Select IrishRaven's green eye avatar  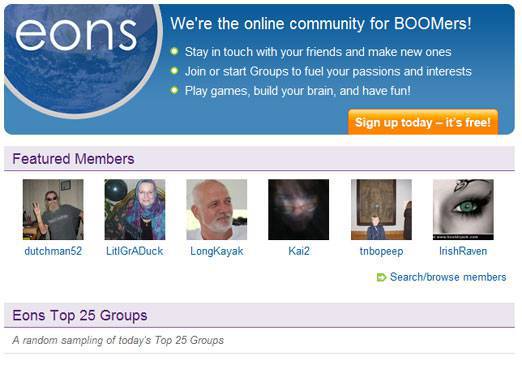[463, 210]
